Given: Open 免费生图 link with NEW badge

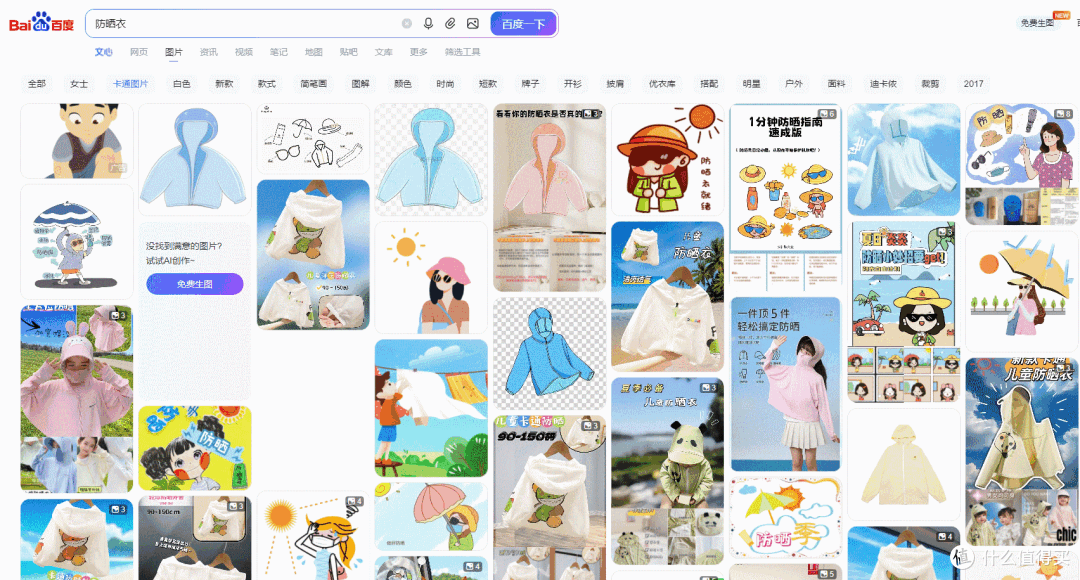Looking at the screenshot, I should click(x=1037, y=23).
